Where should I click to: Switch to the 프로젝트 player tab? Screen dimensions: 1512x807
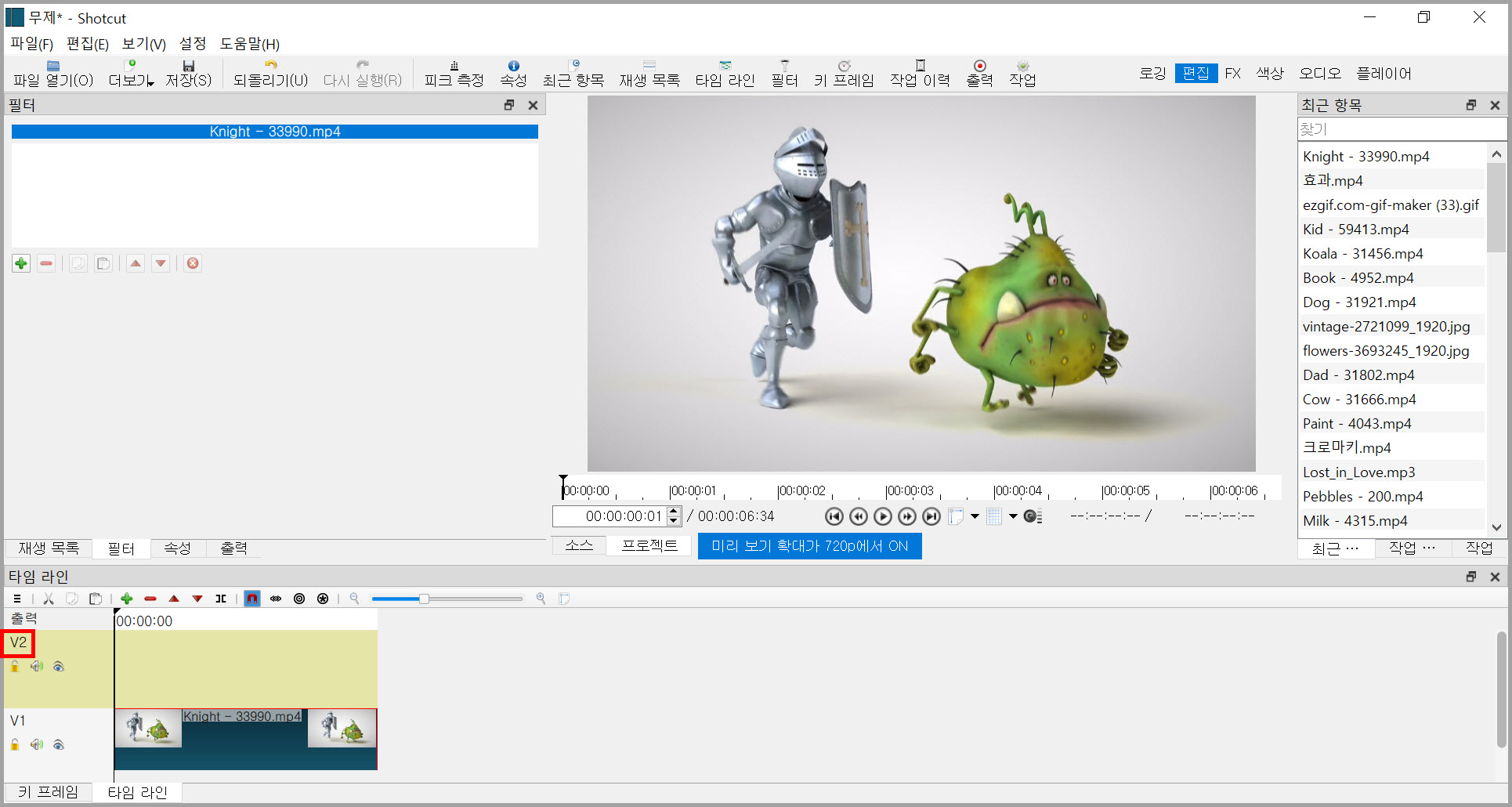click(x=649, y=545)
